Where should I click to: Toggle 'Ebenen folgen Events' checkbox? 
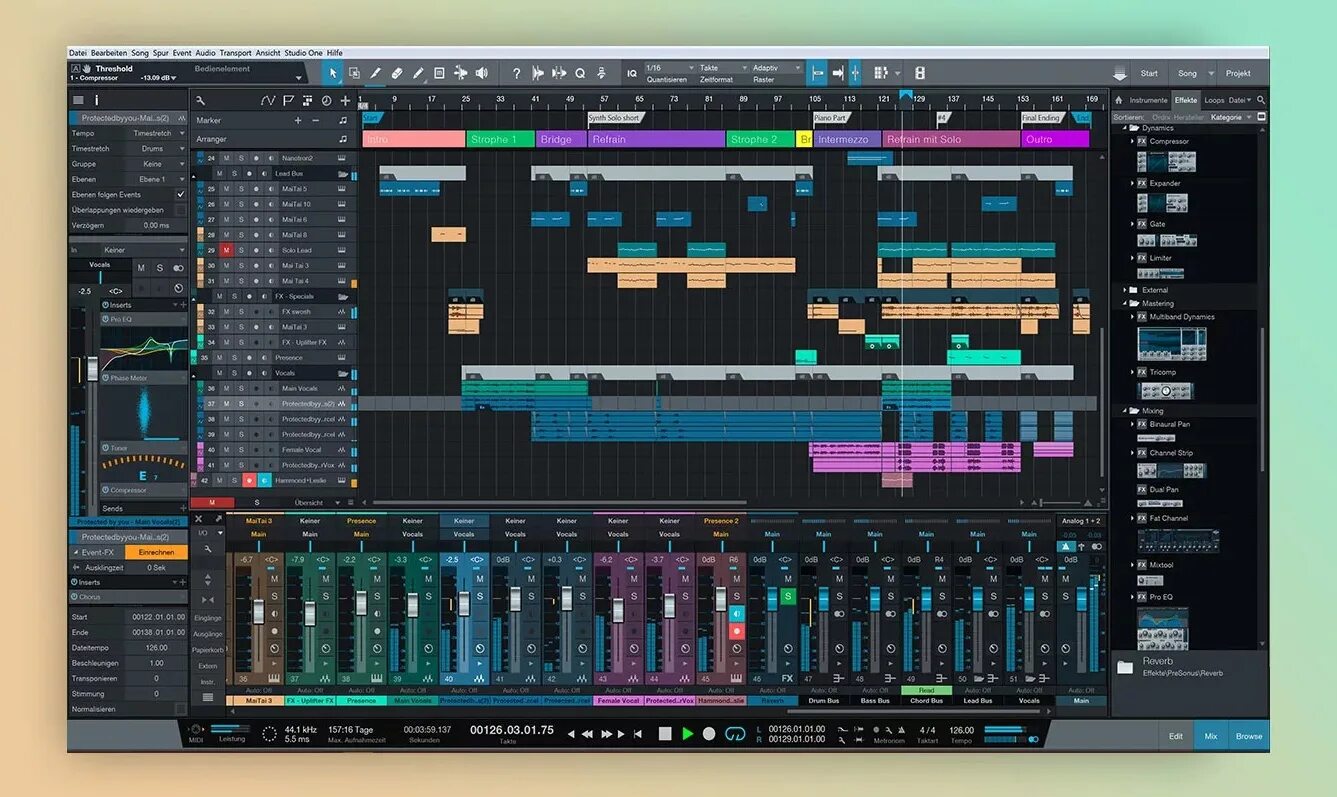tap(181, 194)
